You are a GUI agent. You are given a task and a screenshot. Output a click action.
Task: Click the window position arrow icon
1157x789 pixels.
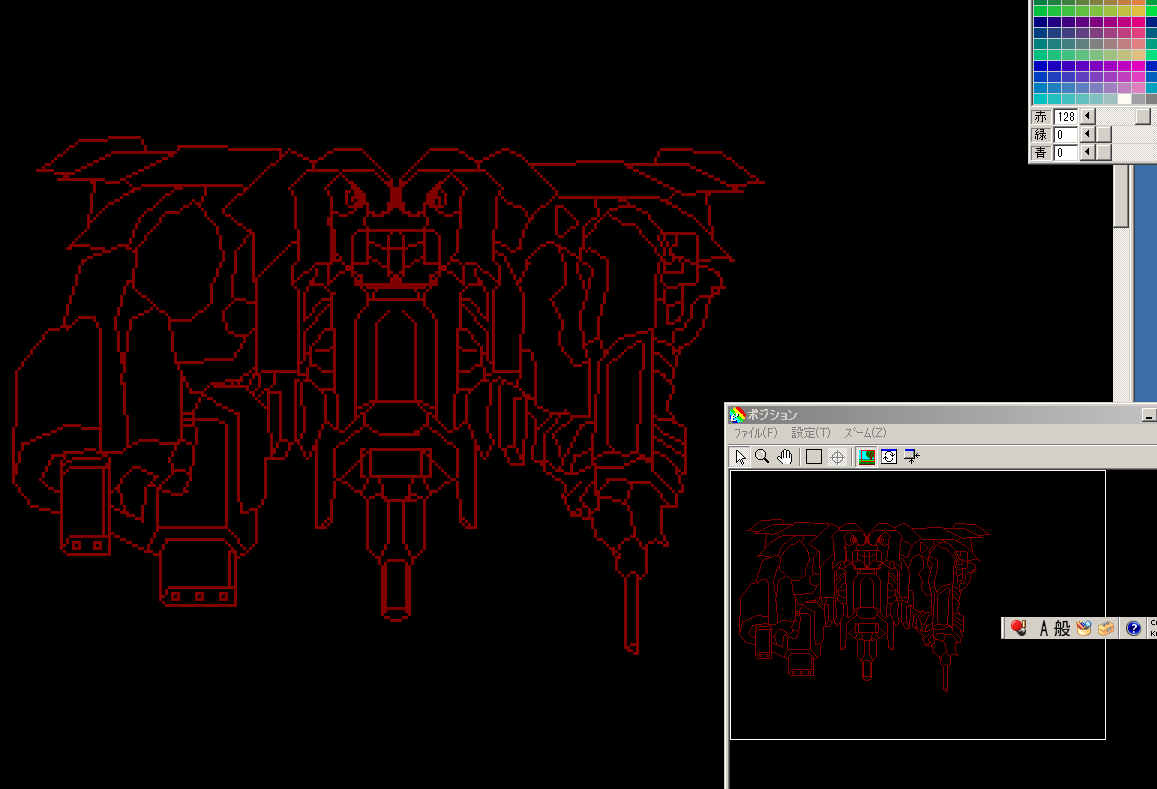pos(911,457)
